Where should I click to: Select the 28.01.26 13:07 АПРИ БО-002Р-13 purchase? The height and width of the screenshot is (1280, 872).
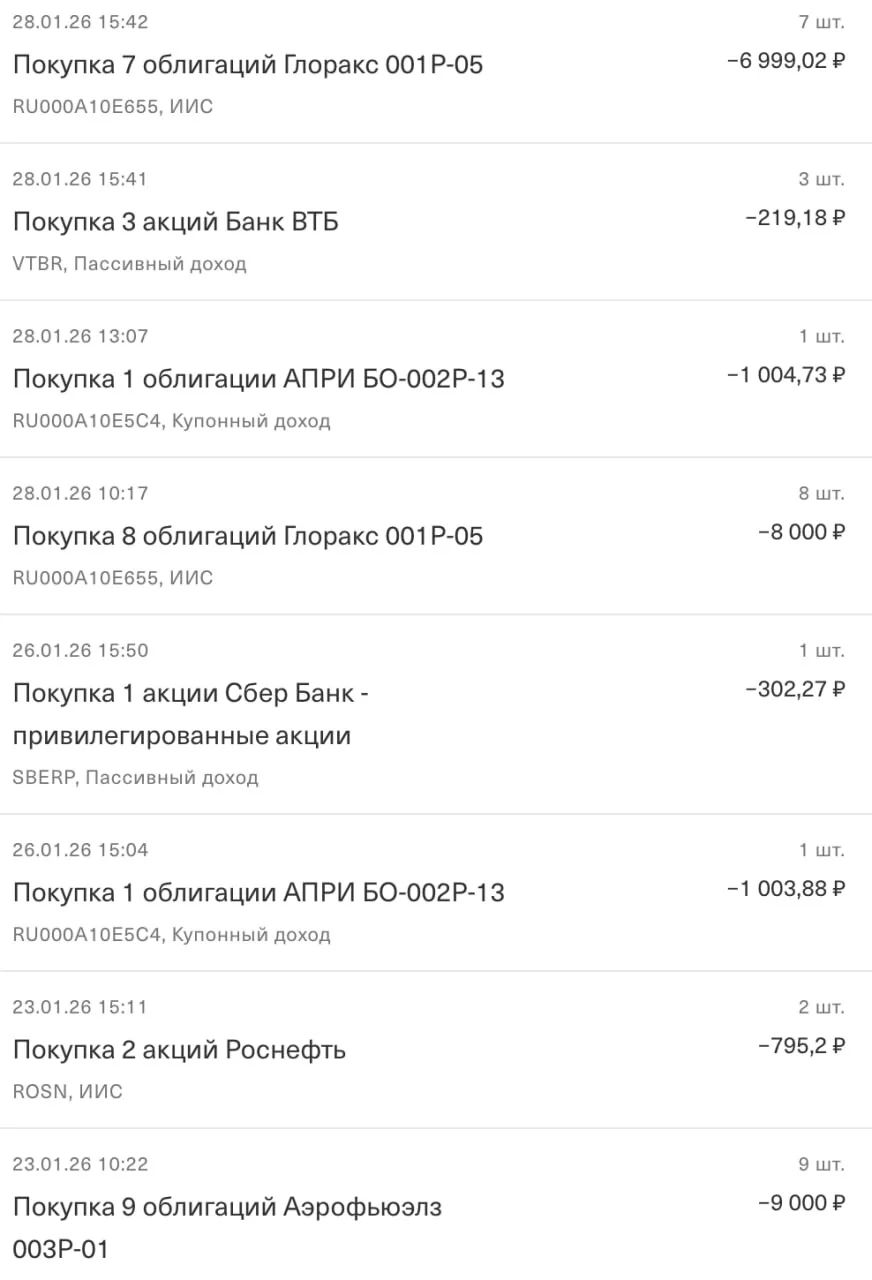(436, 379)
